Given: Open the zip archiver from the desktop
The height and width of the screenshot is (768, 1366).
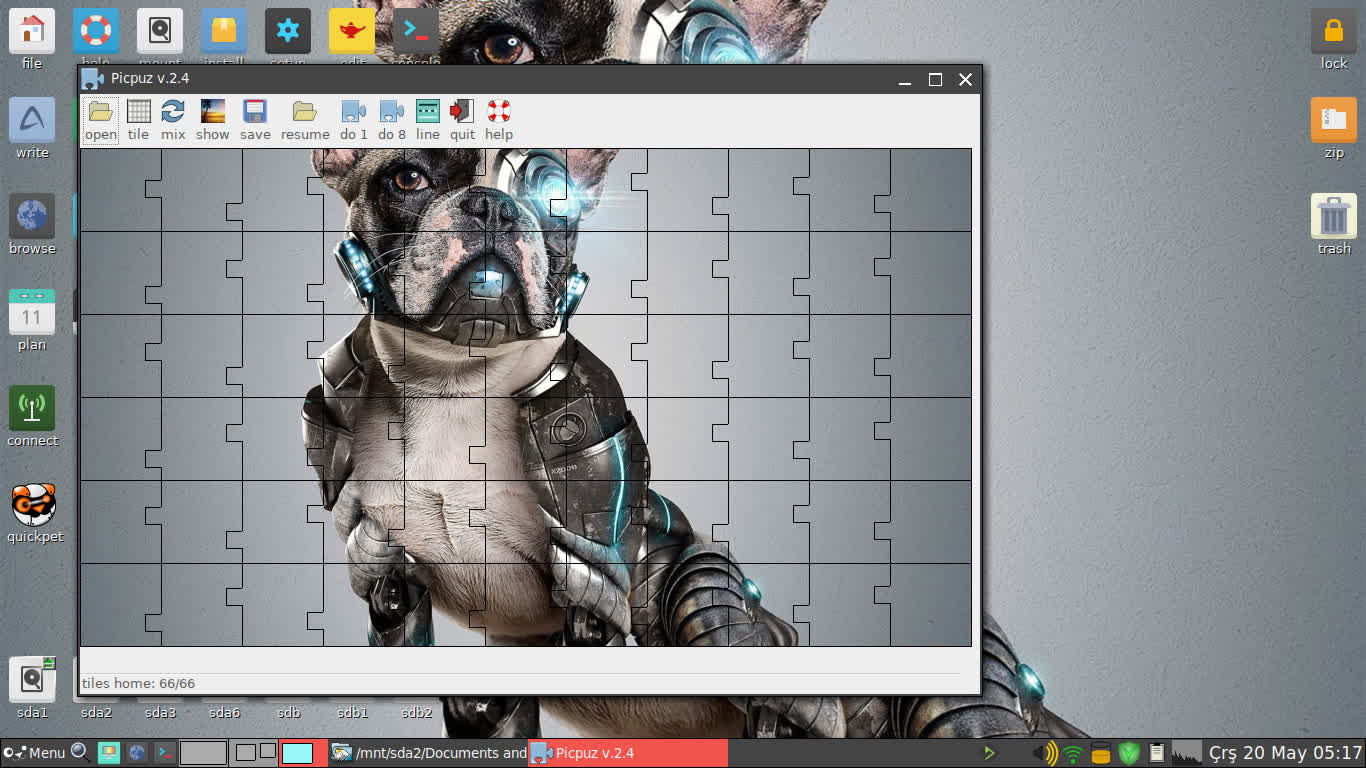Looking at the screenshot, I should [1333, 120].
